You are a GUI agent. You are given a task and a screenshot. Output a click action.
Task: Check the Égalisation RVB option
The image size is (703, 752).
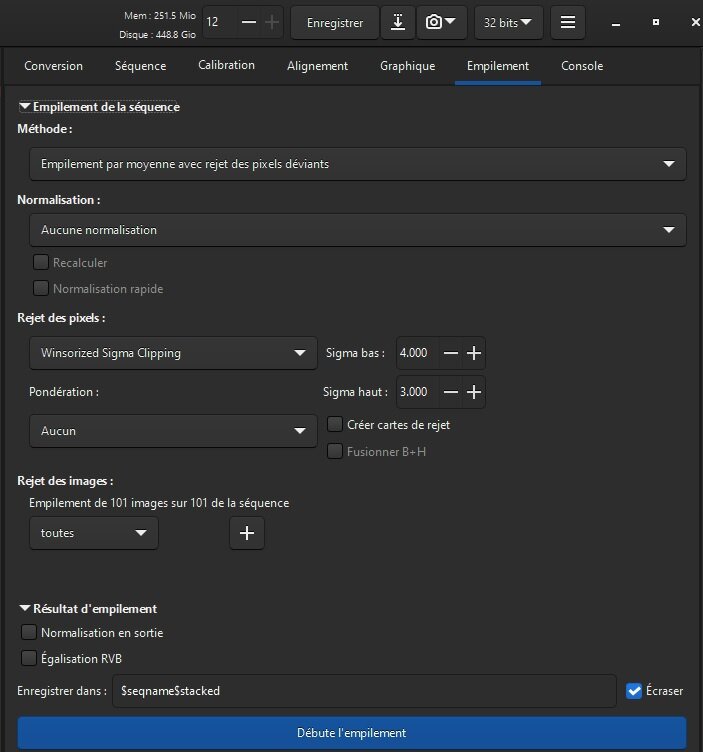click(29, 659)
